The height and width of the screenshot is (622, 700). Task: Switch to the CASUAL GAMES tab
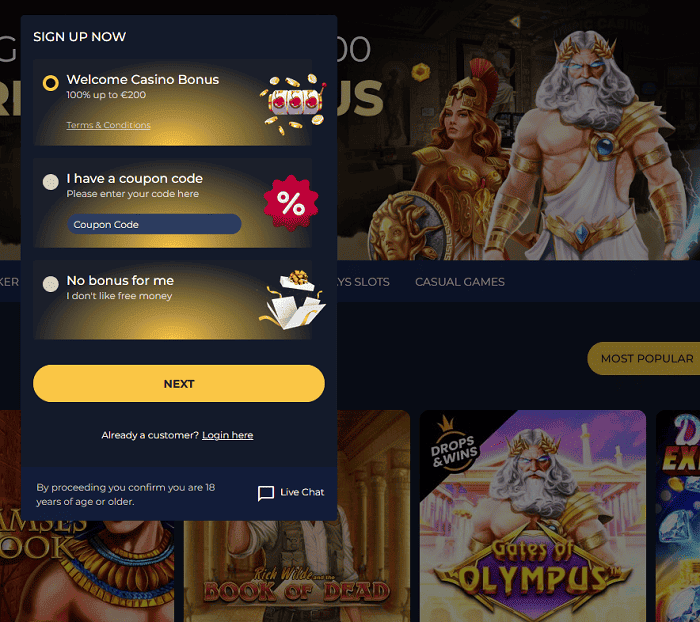pos(460,282)
